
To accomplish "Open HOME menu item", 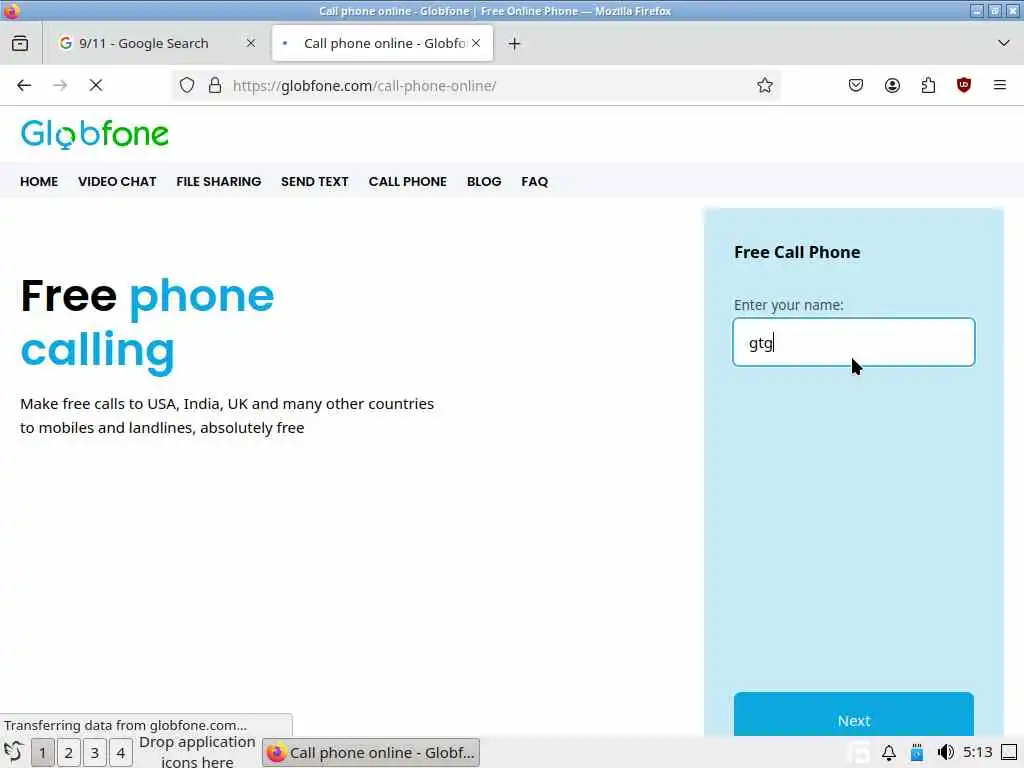I will [x=39, y=182].
